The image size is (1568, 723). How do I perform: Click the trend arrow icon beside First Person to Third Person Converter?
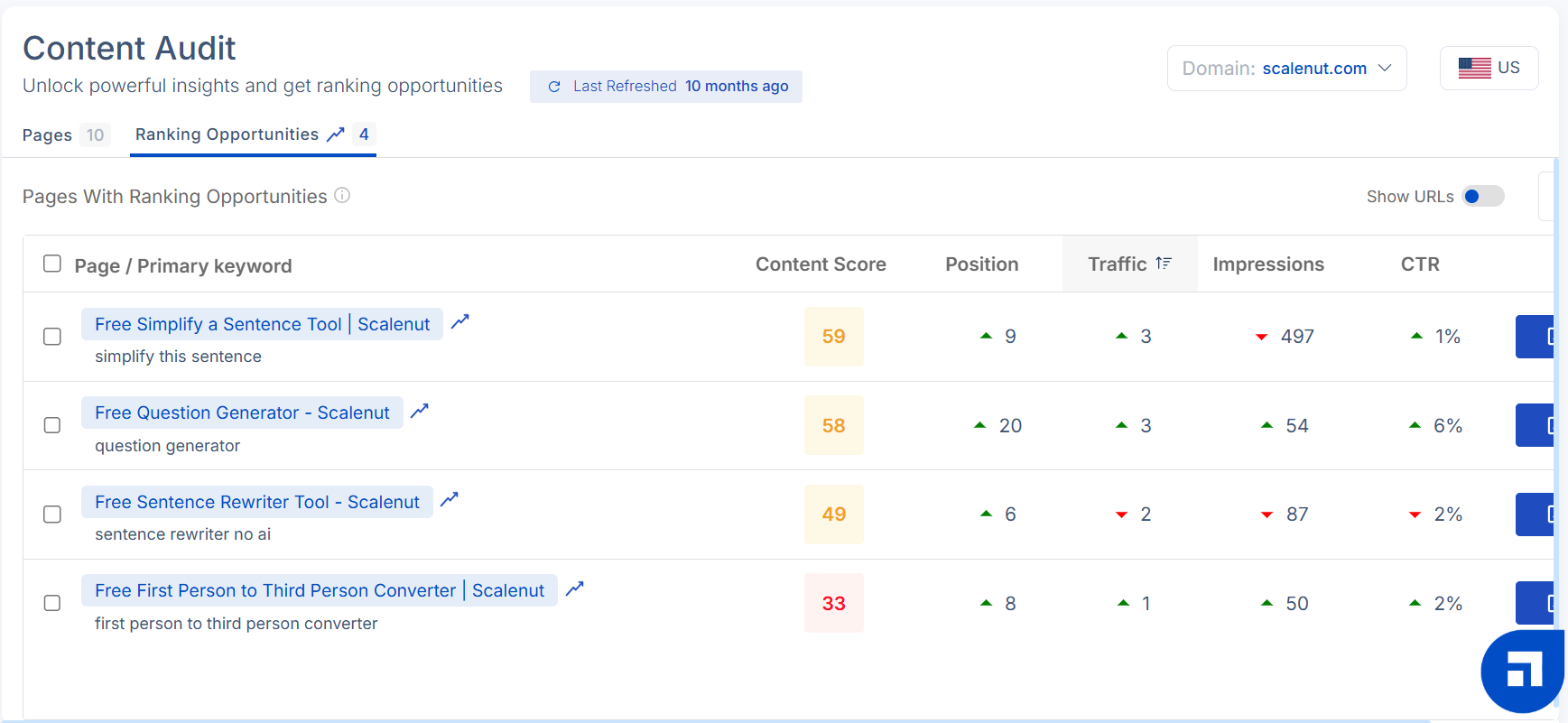575,589
